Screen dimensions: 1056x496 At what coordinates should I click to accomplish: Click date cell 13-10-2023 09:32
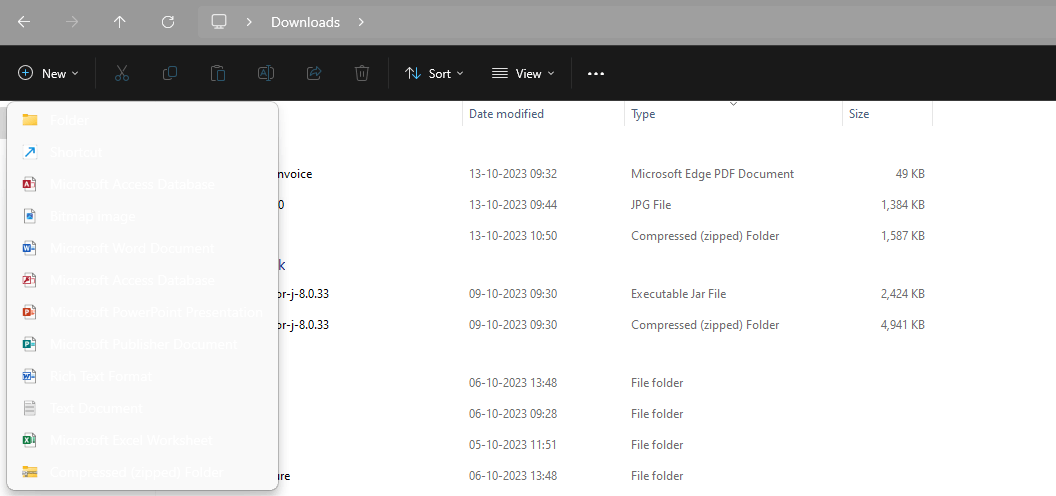pyautogui.click(x=513, y=174)
